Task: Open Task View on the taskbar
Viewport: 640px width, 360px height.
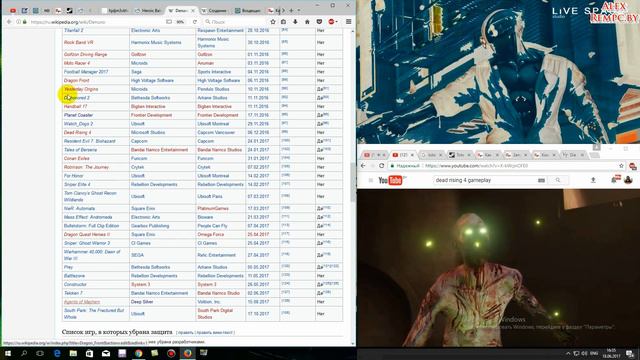Action: tap(40, 353)
